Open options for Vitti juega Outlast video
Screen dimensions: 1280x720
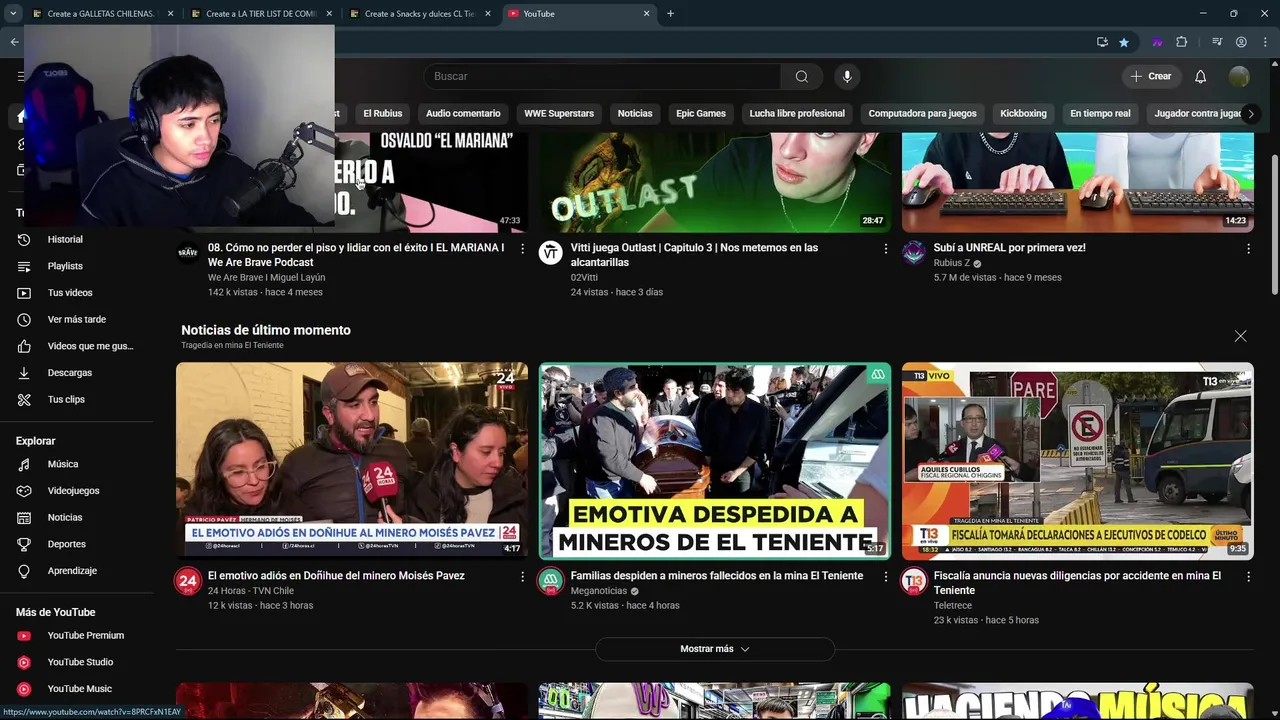885,248
